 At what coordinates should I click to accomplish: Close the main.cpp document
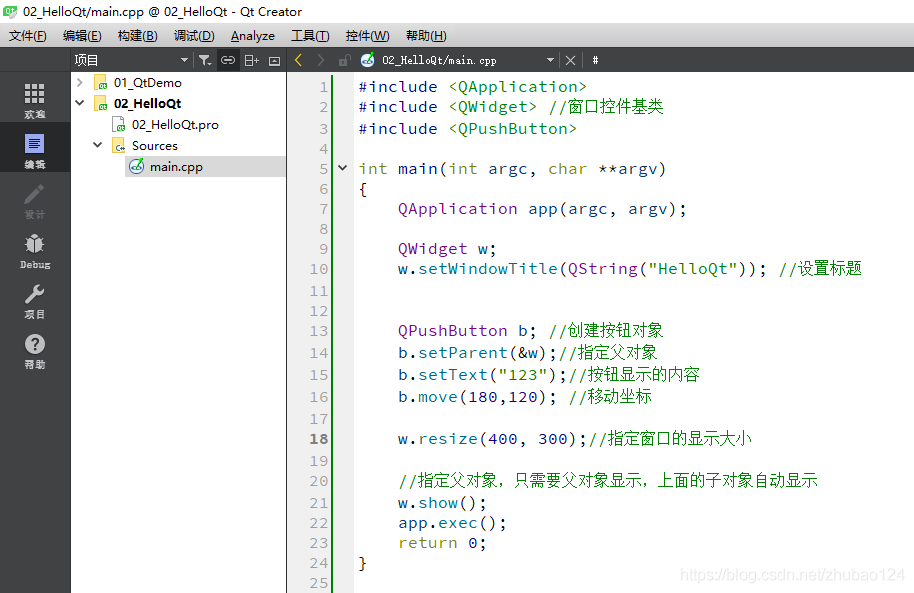(x=571, y=60)
